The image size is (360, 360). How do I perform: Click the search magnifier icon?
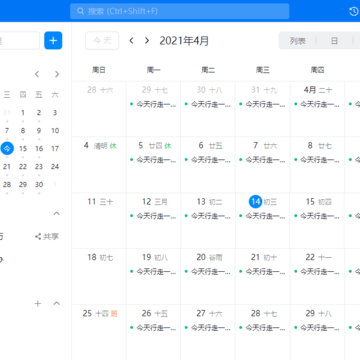[80, 11]
